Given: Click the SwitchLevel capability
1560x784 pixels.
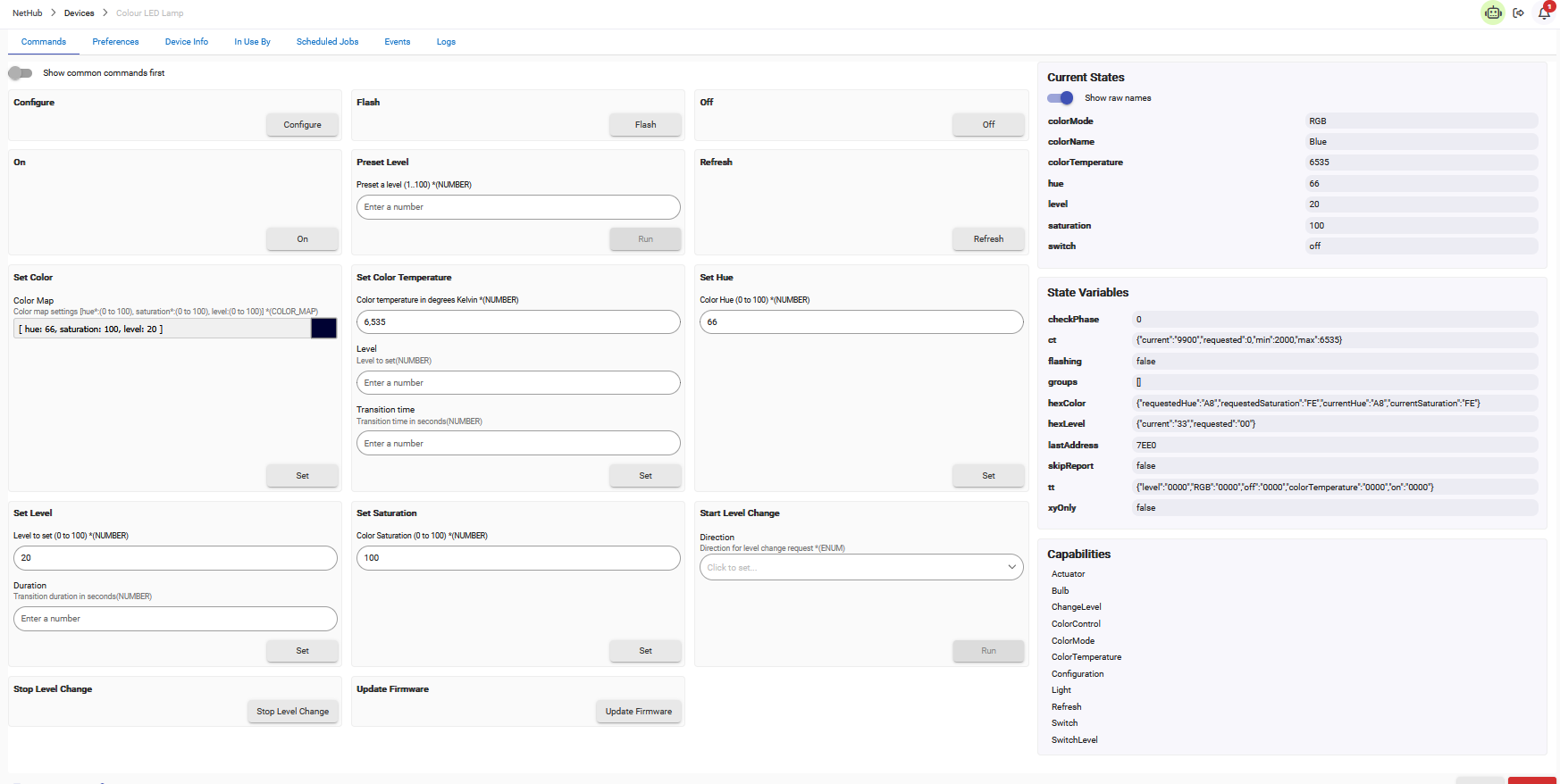Looking at the screenshot, I should (x=1074, y=740).
